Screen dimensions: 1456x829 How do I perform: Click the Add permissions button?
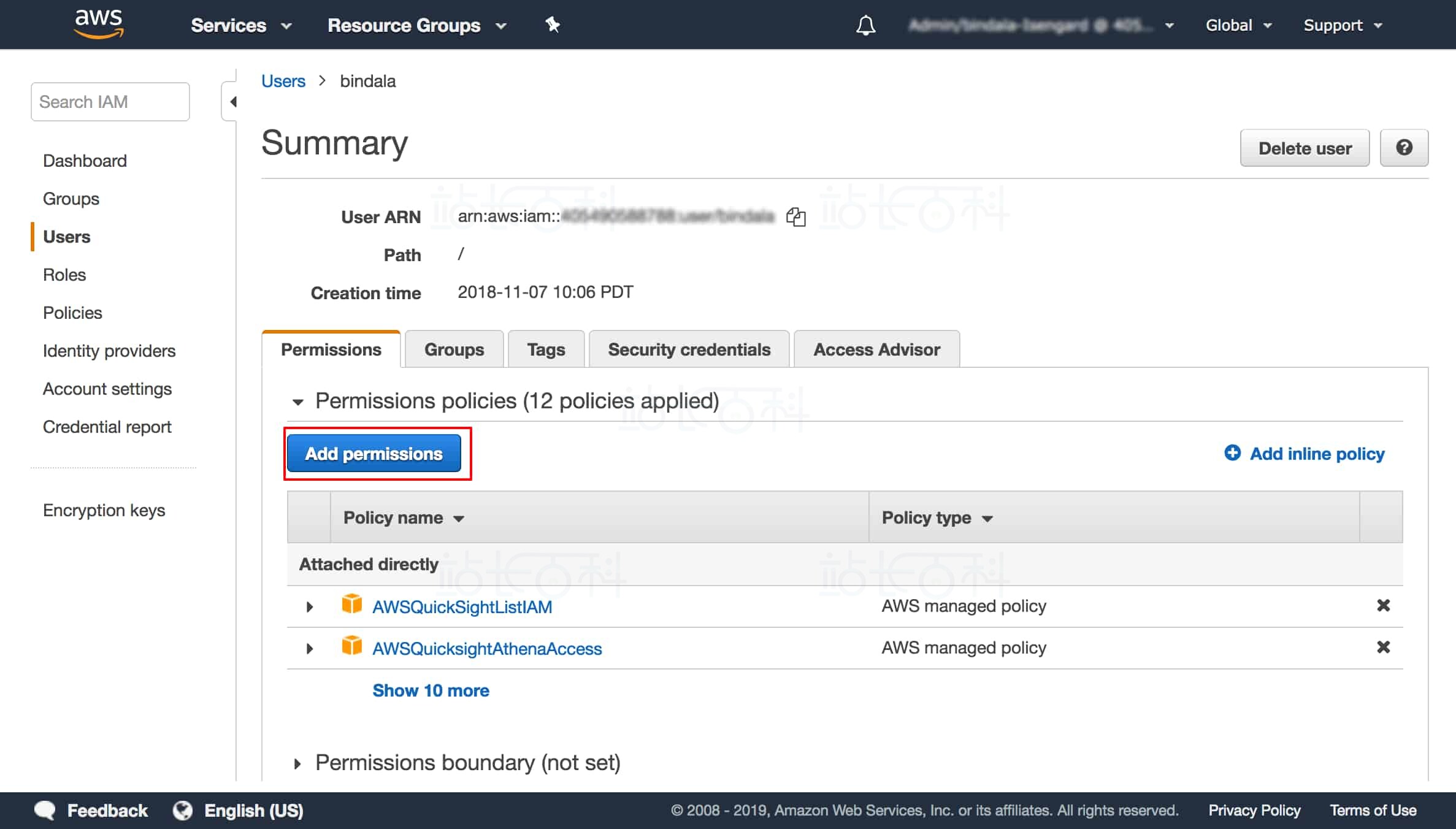374,454
